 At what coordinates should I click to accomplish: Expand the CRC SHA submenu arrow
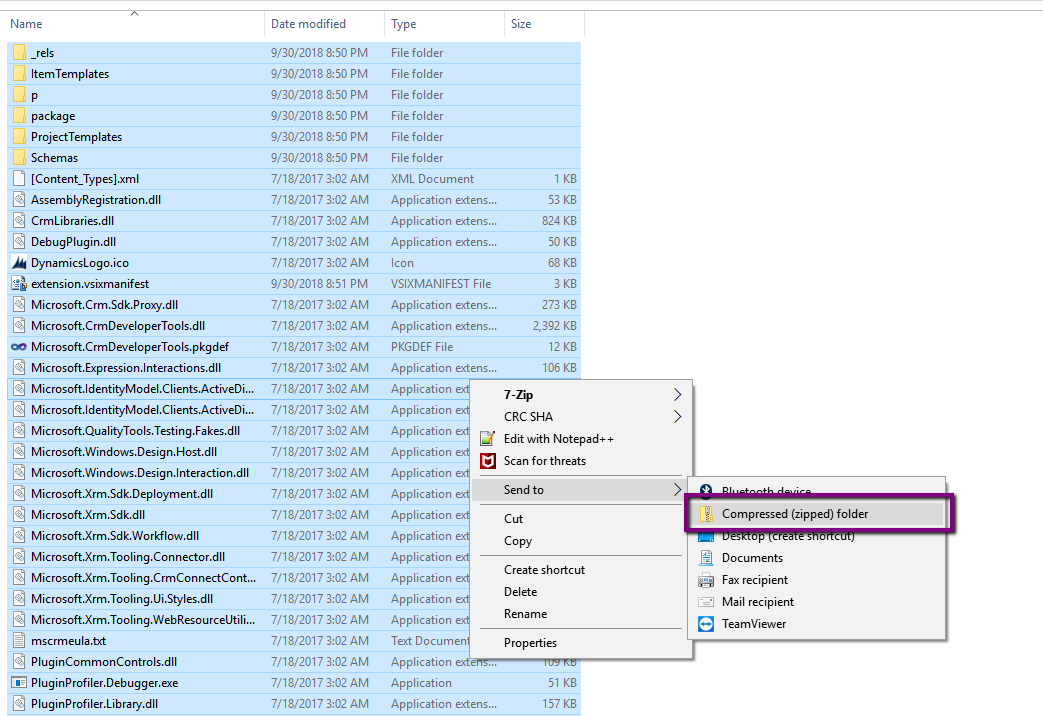tap(677, 417)
